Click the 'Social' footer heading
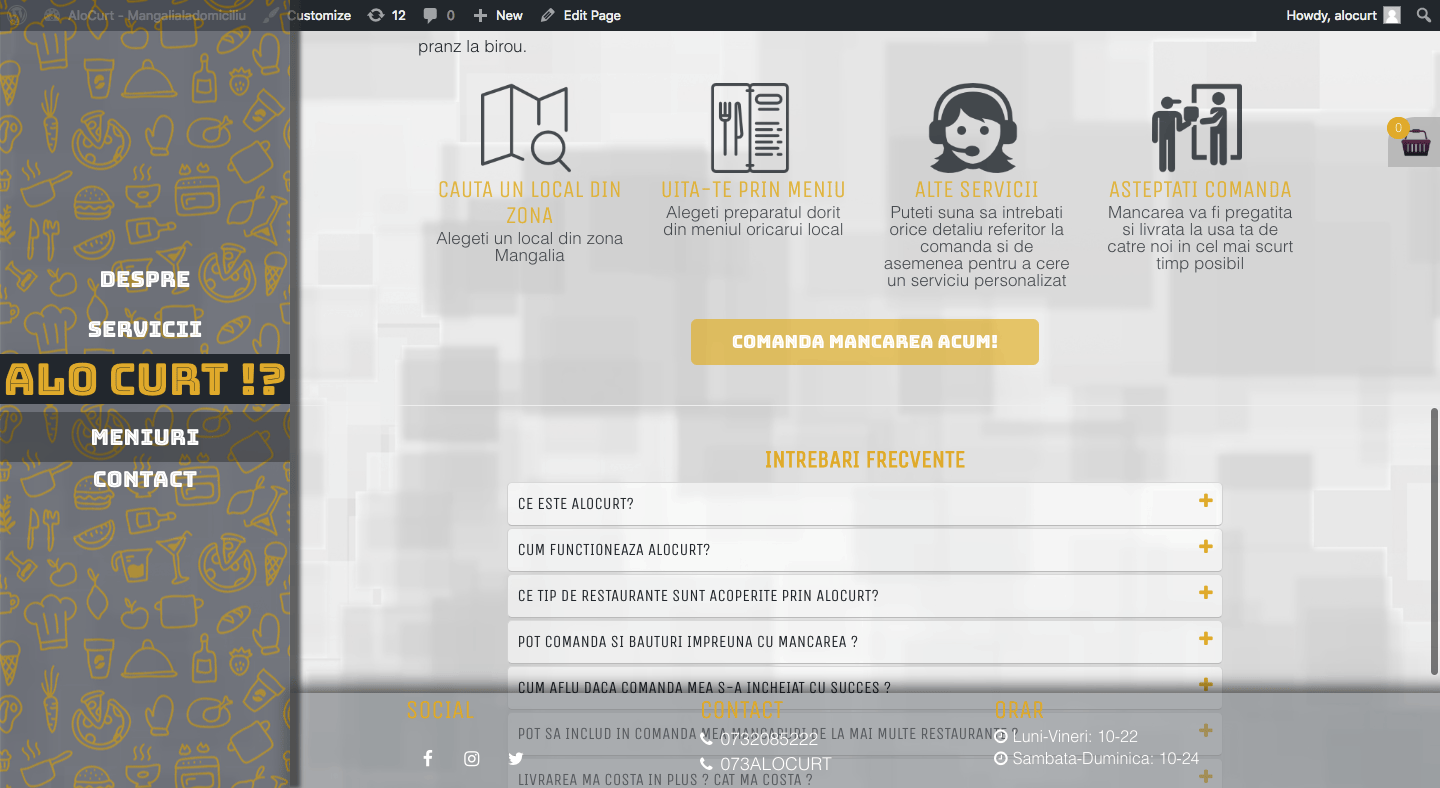Image resolution: width=1440 pixels, height=788 pixels. (x=440, y=710)
